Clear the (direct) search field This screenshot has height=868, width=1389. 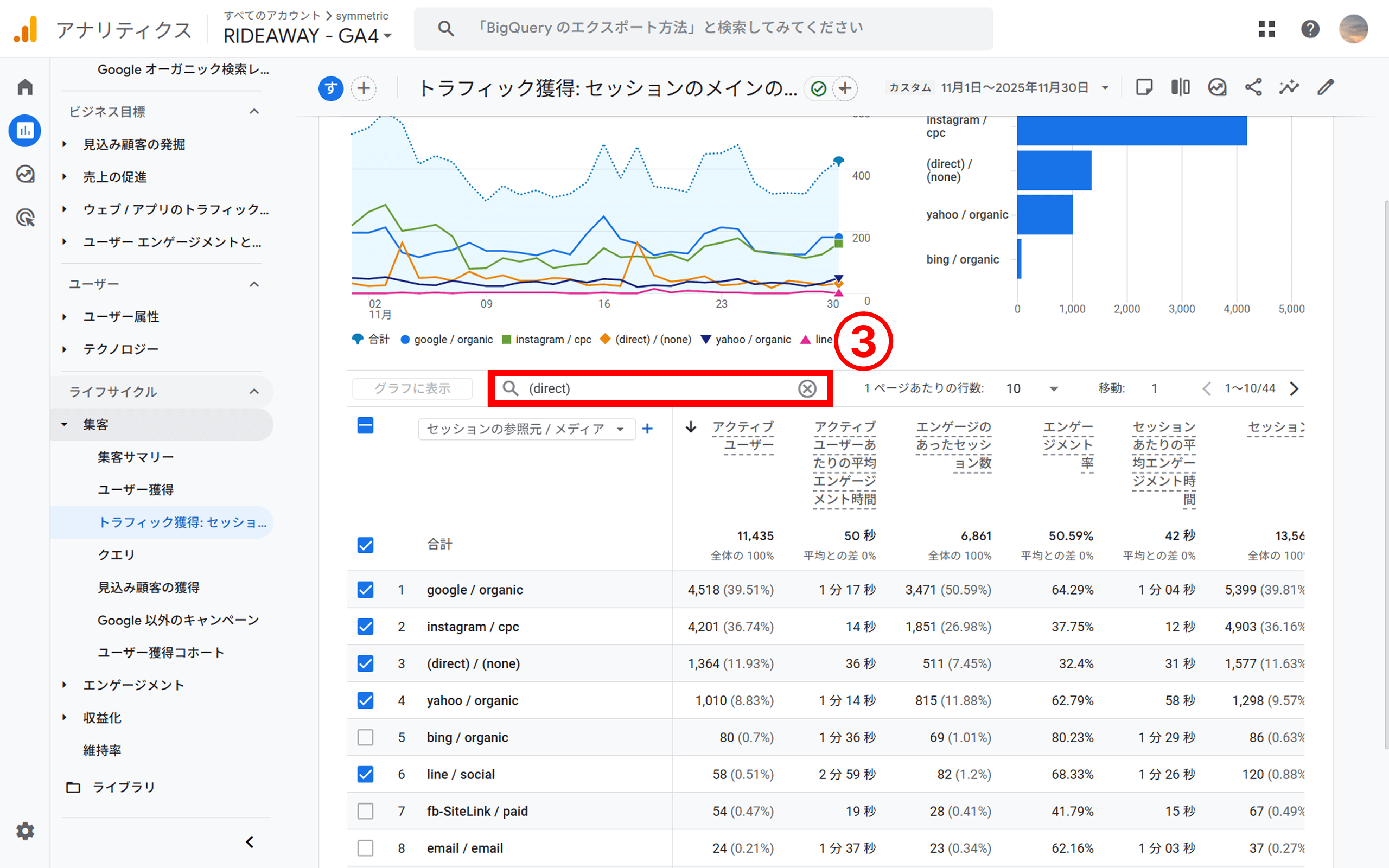(807, 388)
